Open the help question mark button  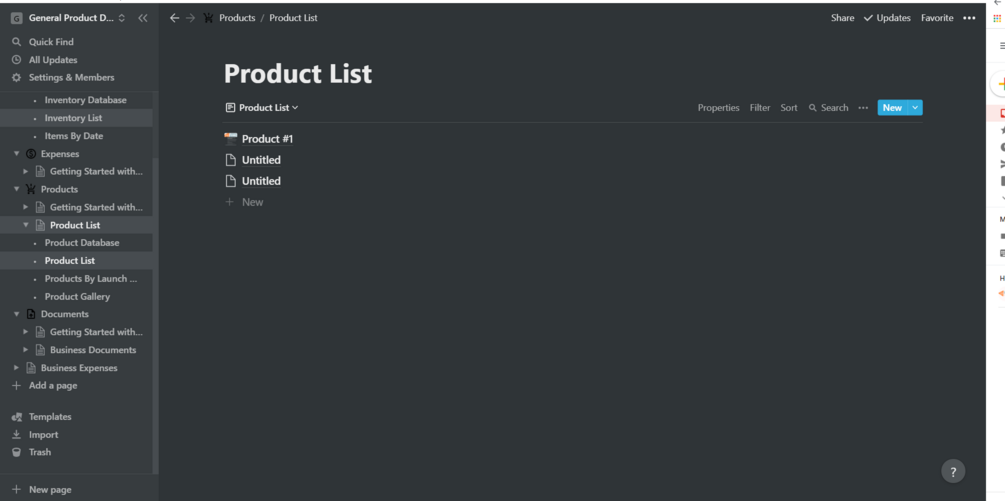(953, 472)
